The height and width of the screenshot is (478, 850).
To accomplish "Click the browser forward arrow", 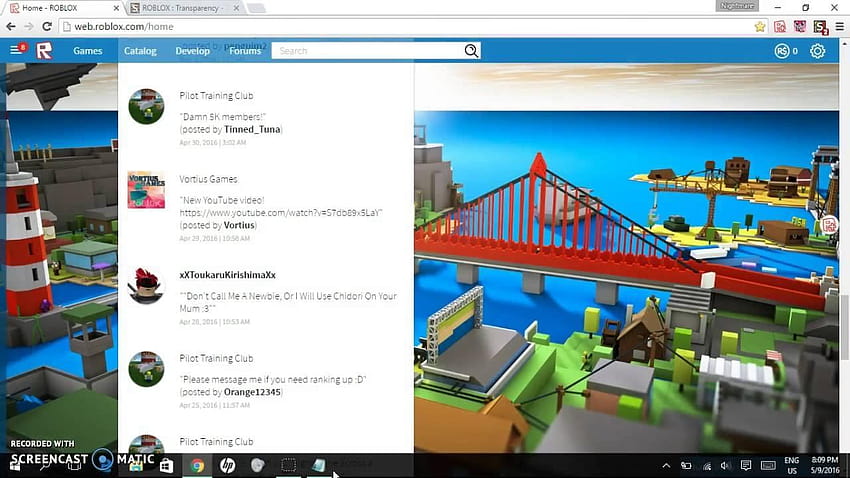I will (x=29, y=27).
